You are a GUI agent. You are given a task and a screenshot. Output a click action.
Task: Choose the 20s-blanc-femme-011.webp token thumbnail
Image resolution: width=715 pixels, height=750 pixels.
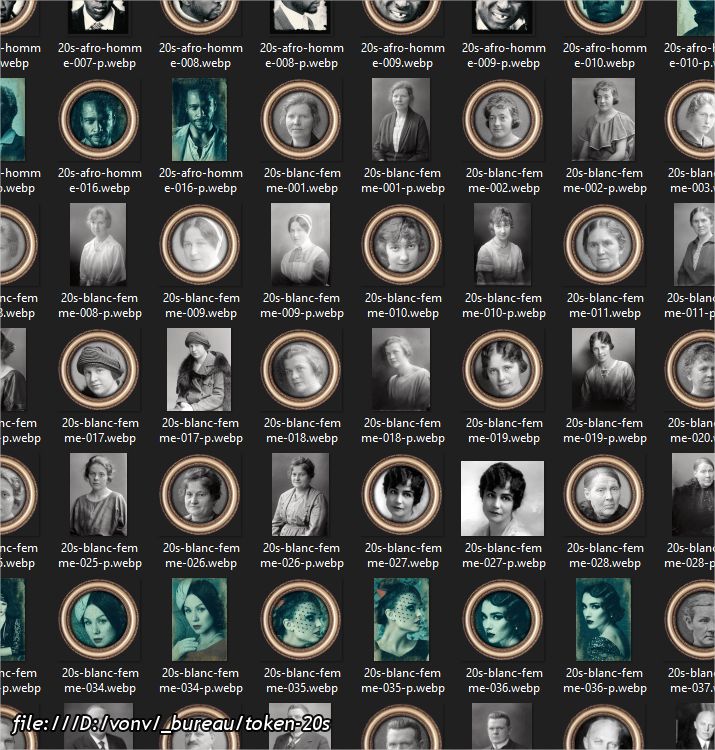click(x=604, y=244)
